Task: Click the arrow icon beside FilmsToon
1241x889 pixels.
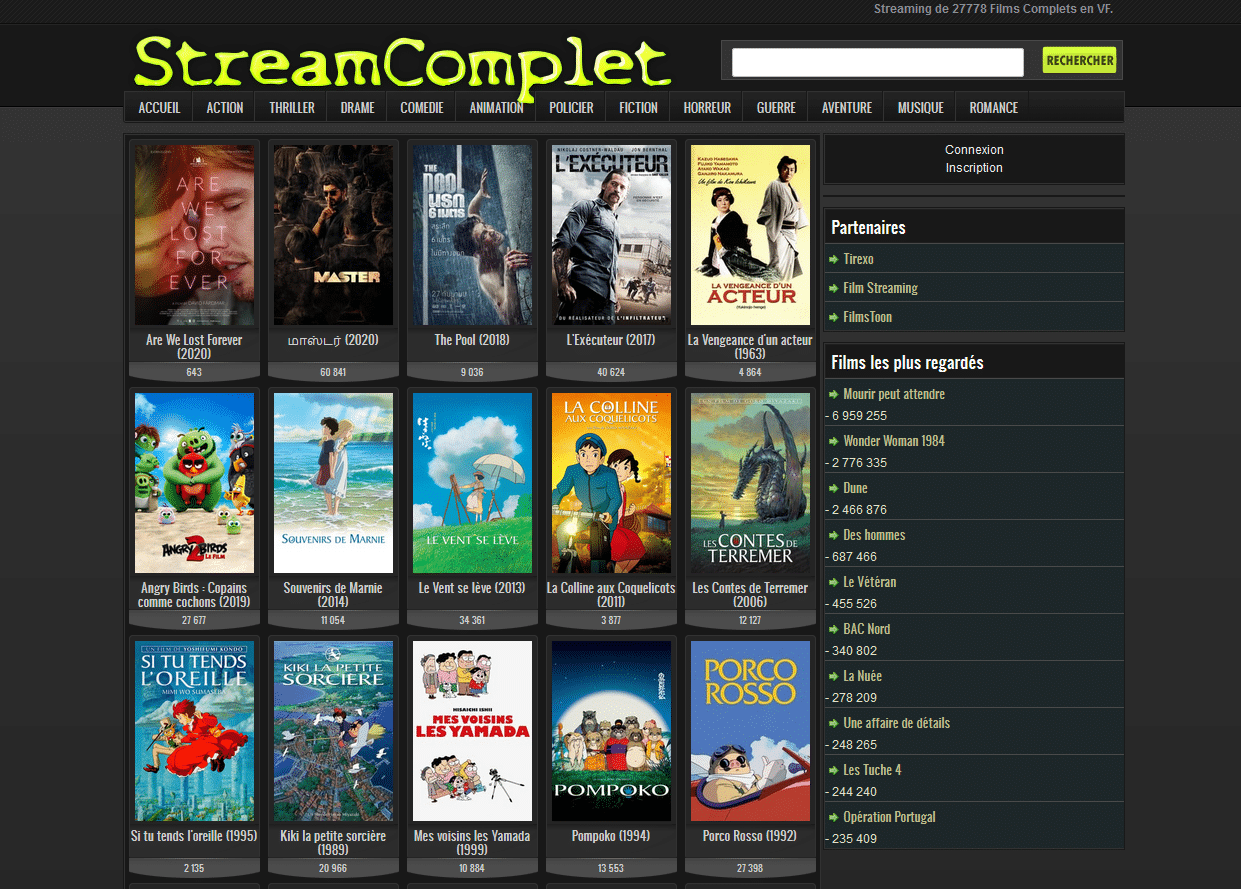Action: pos(834,317)
